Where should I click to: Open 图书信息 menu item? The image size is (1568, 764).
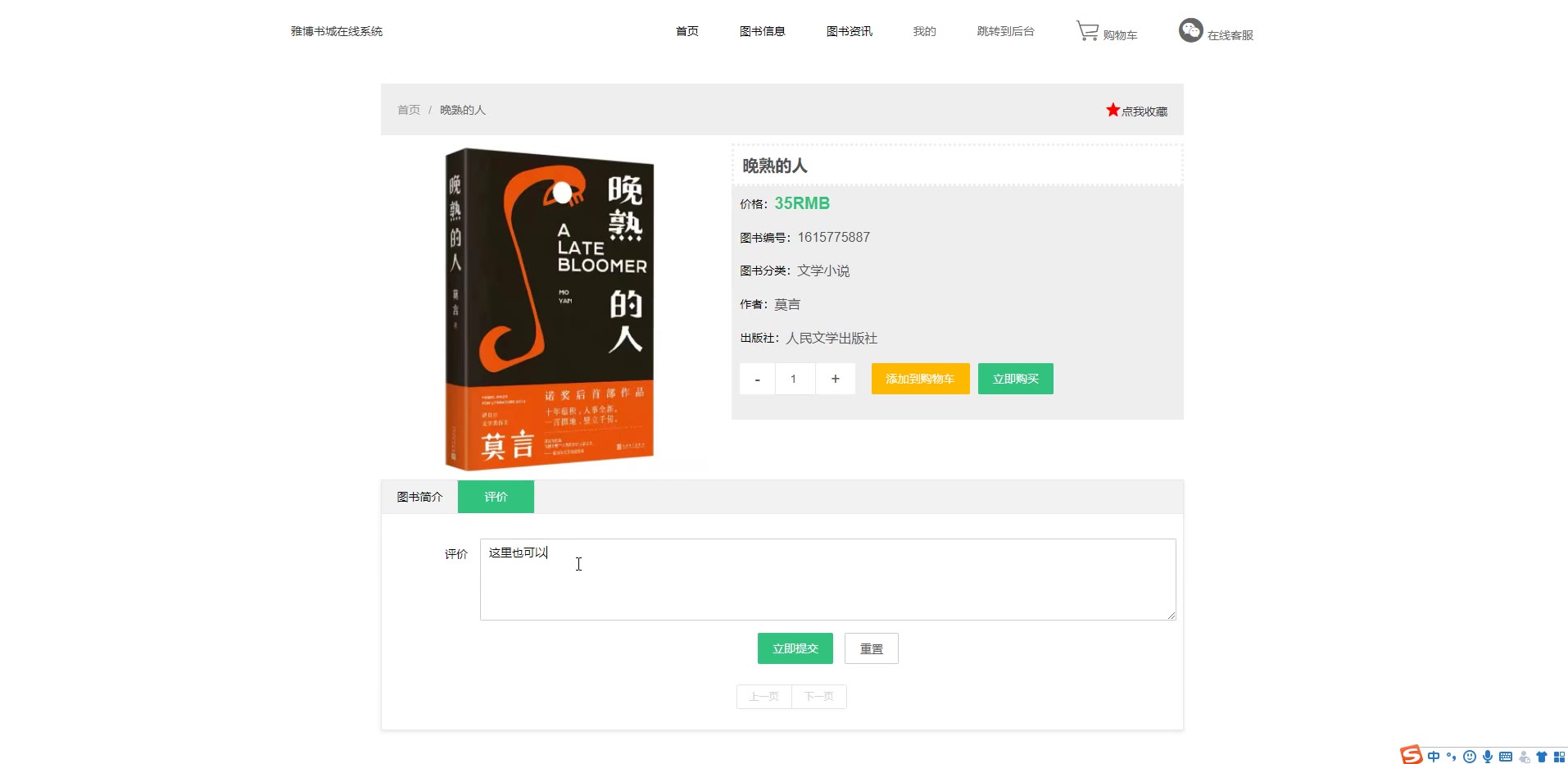[762, 31]
